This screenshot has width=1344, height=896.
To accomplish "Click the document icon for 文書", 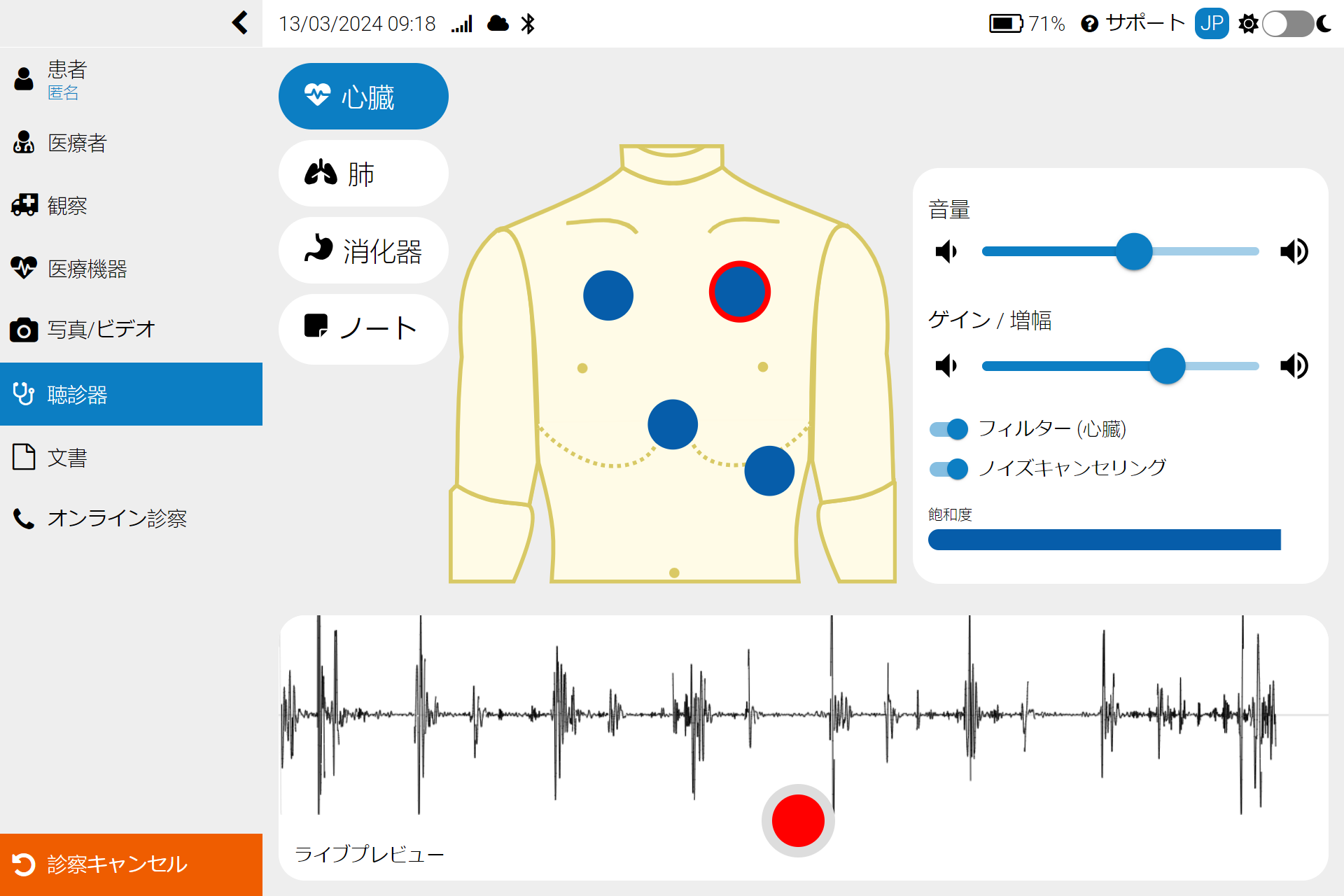I will pos(24,457).
